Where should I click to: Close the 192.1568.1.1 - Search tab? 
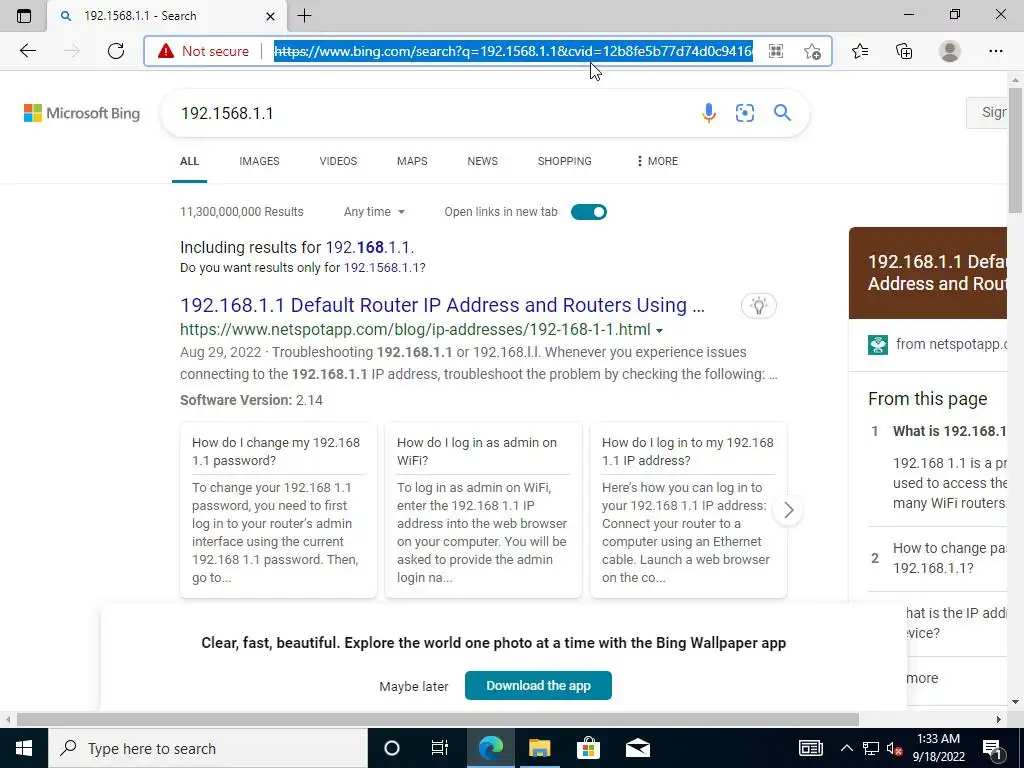pos(270,16)
